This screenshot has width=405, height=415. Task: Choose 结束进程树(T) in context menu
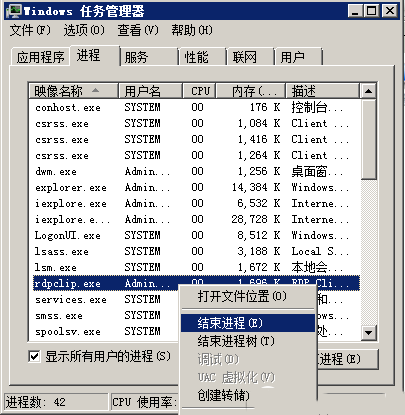[248, 341]
